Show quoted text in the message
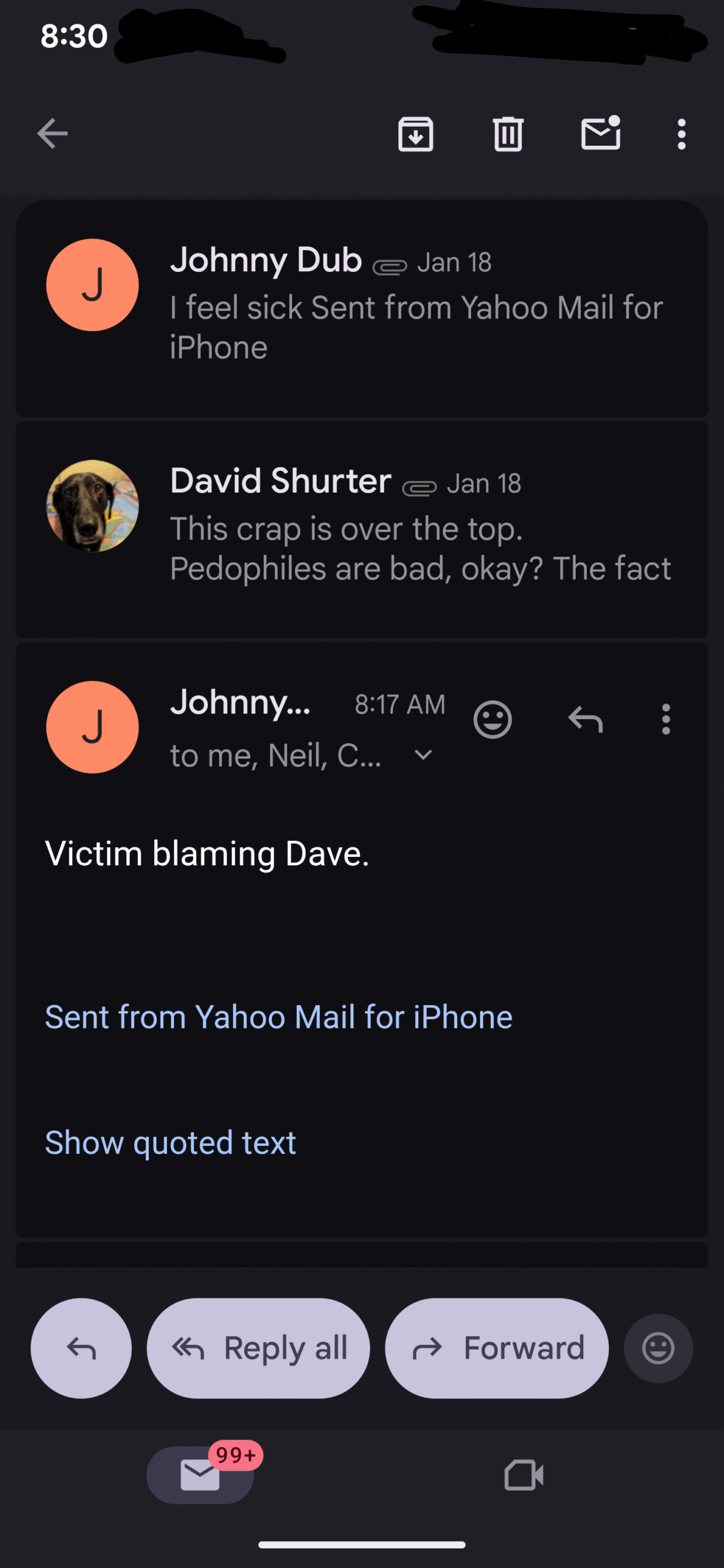This screenshot has width=724, height=1568. point(170,1143)
